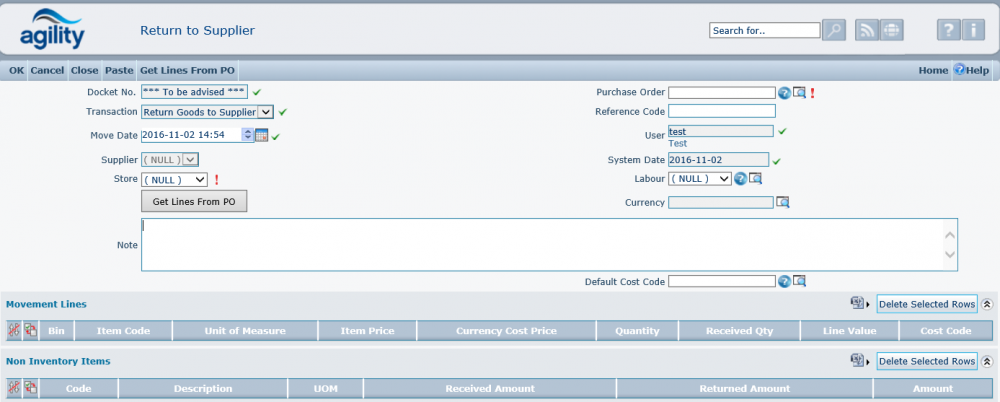Click the Purchase Order lookup icon
This screenshot has width=1000, height=402.
(799, 93)
